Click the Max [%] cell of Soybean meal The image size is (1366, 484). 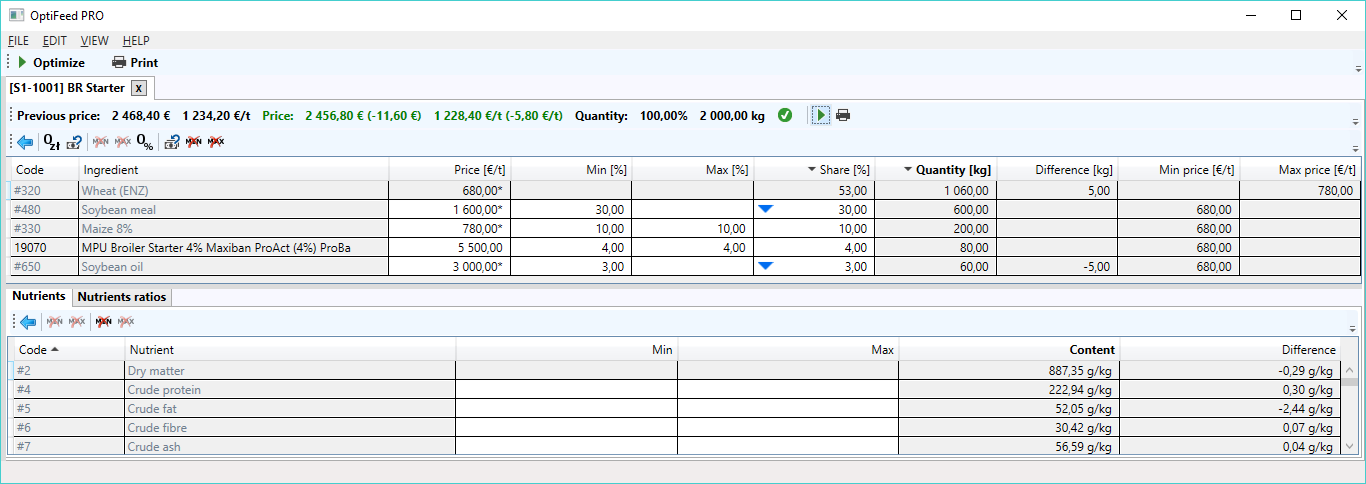coord(693,209)
